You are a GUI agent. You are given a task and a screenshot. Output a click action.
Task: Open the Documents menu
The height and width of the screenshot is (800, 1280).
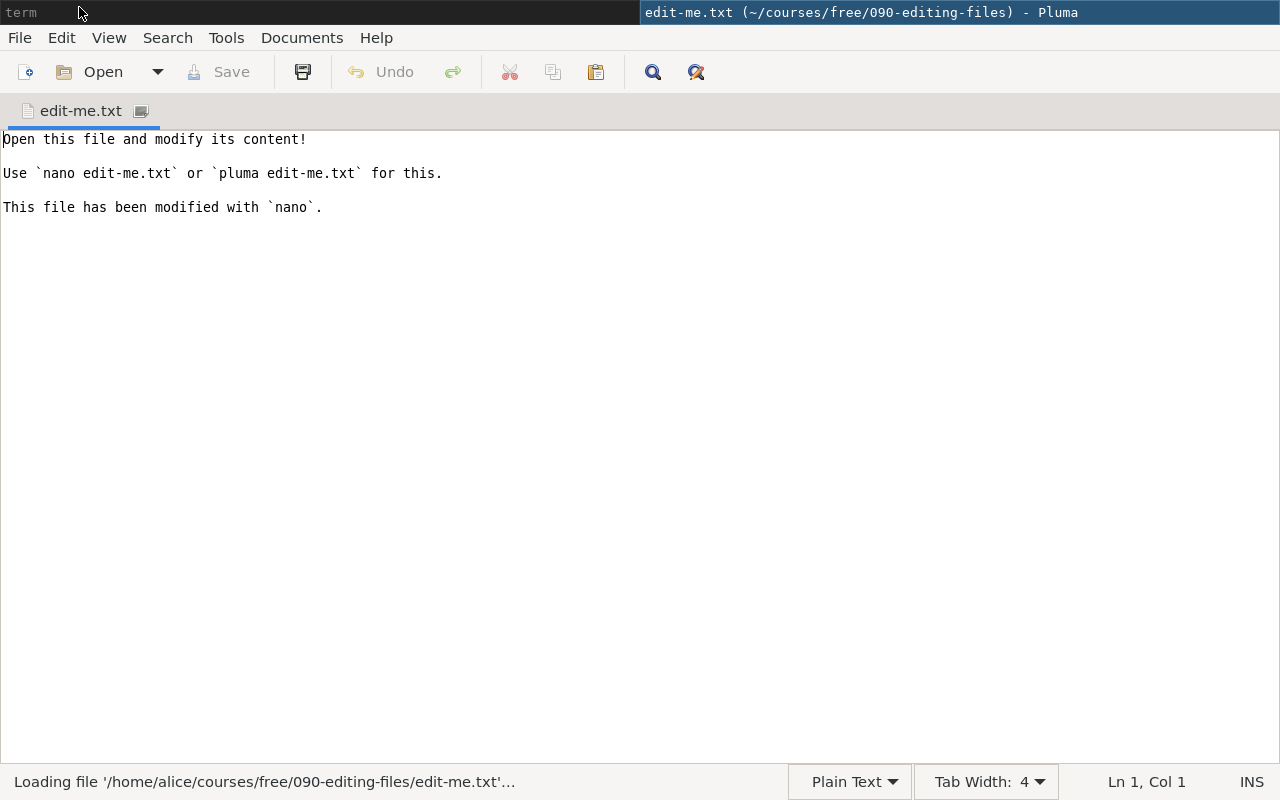point(302,38)
